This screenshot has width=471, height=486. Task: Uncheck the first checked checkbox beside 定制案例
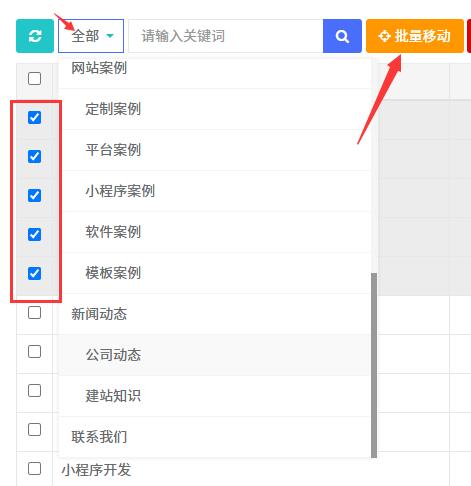pos(35,117)
